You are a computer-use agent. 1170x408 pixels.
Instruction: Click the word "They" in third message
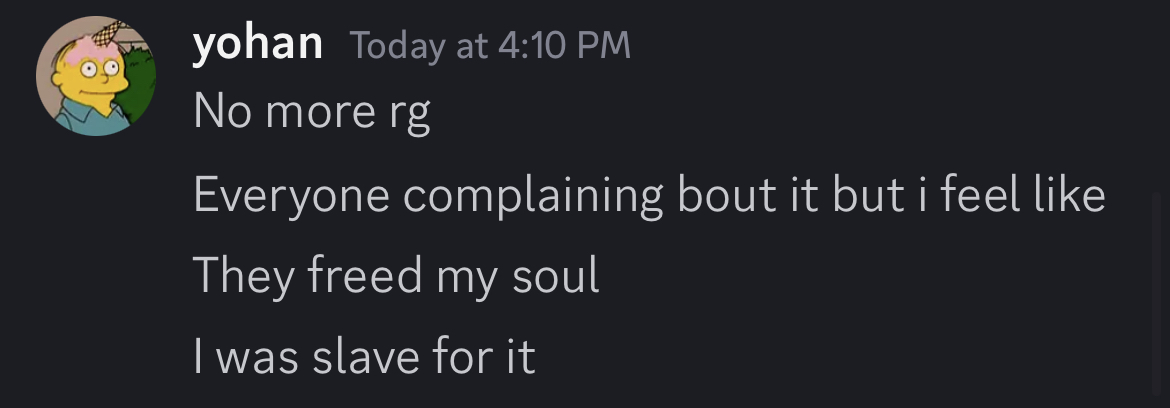pyautogui.click(x=237, y=275)
